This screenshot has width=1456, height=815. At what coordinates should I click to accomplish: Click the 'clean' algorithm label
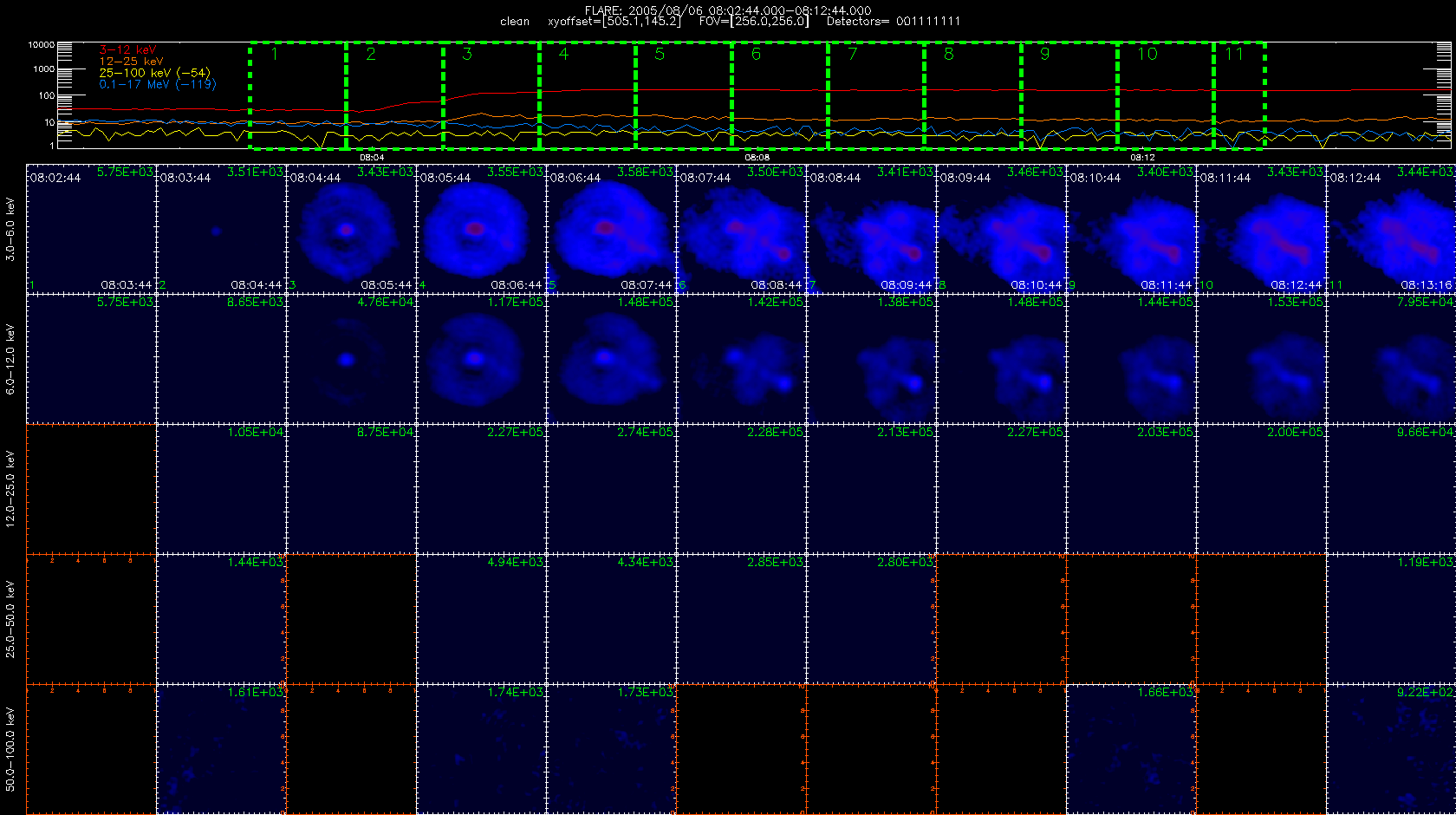point(515,22)
